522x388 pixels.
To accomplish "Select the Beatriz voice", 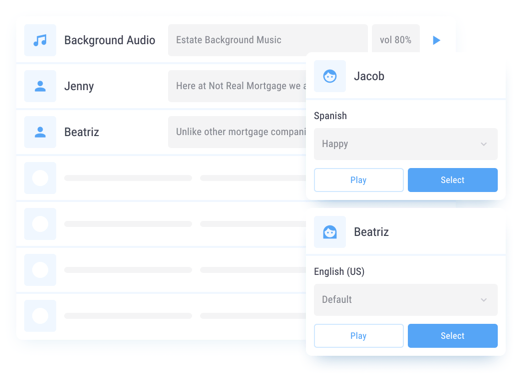I will pos(453,336).
